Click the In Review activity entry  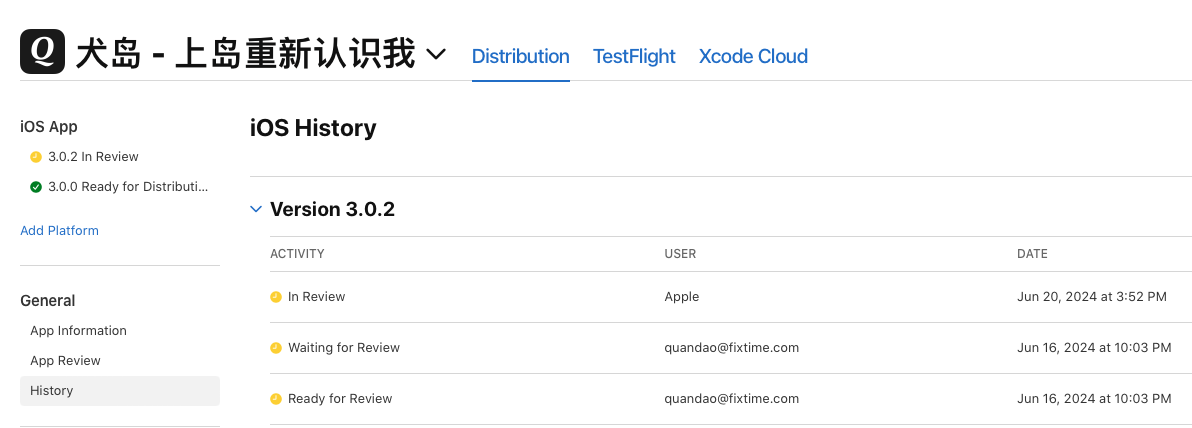(316, 297)
